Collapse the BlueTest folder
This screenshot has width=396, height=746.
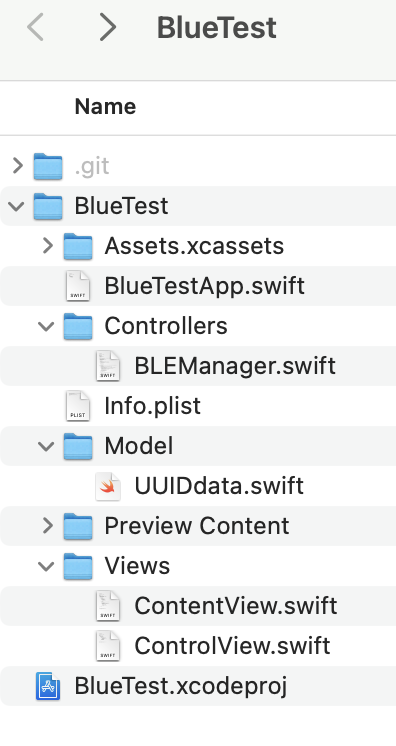[x=17, y=206]
